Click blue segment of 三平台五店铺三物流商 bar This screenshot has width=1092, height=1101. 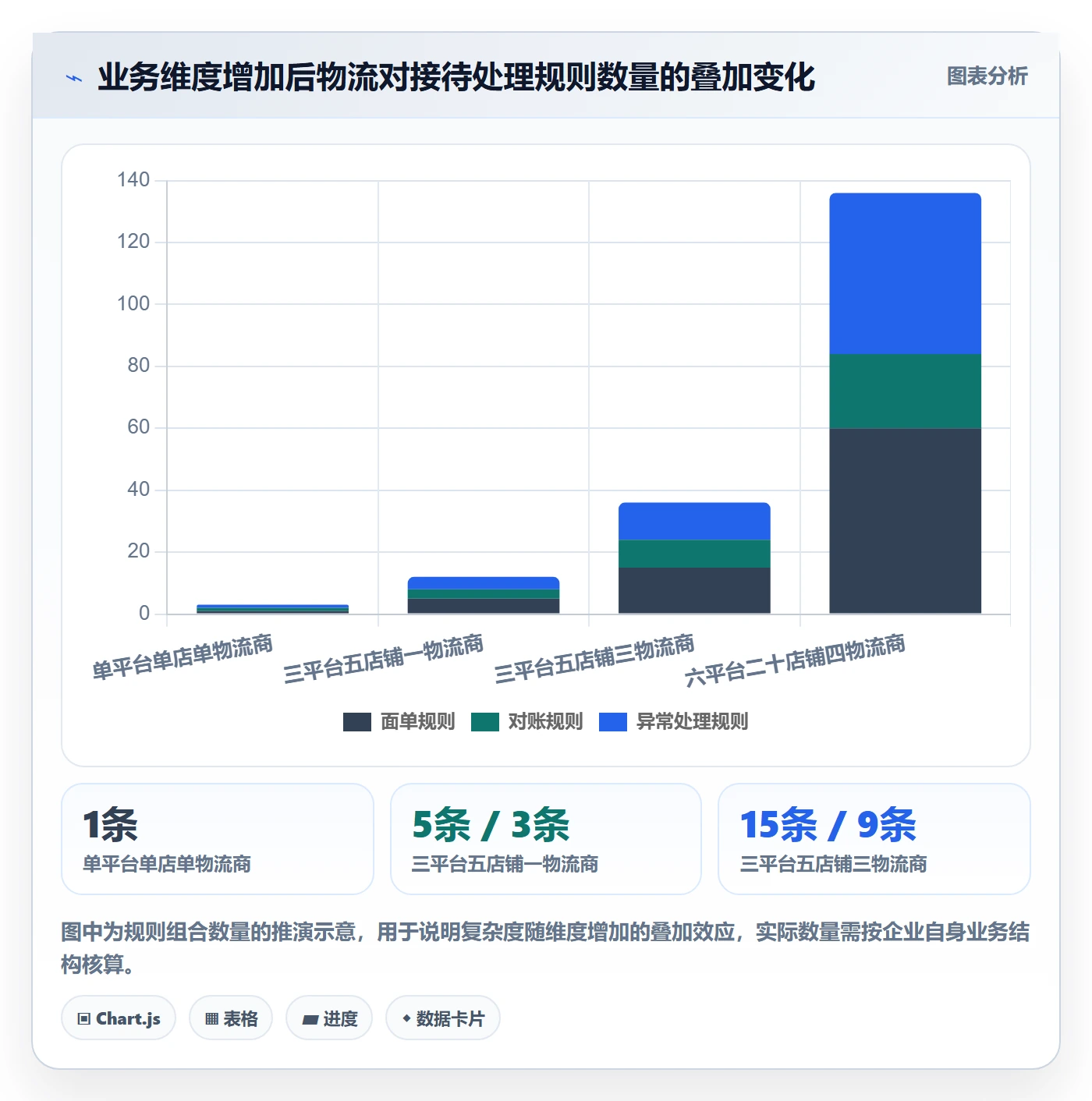coord(694,522)
